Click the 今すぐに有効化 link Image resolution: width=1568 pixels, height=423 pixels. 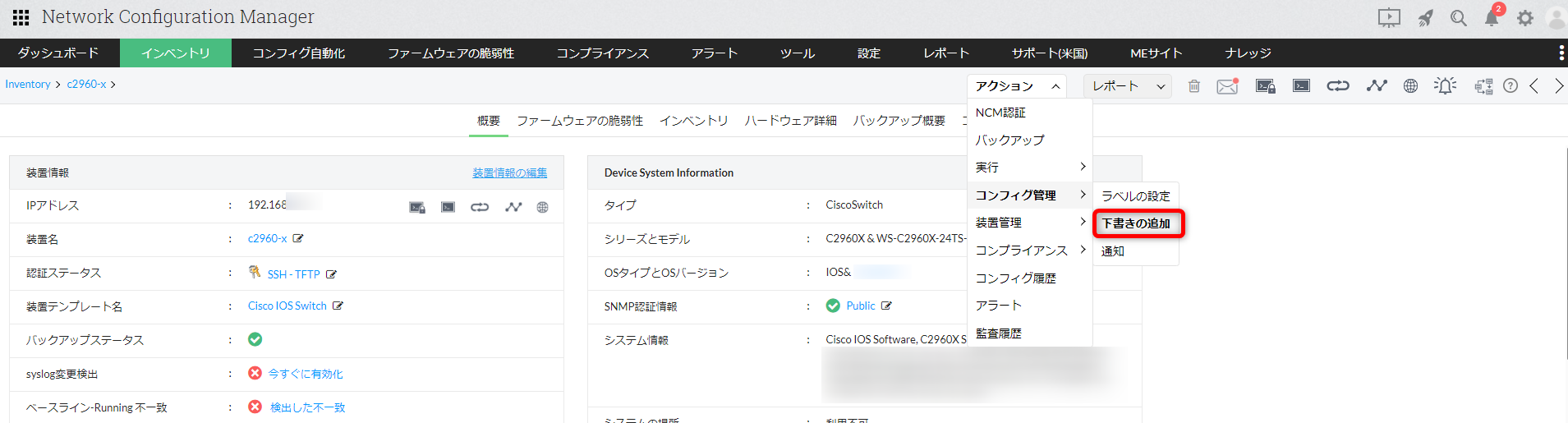[306, 374]
